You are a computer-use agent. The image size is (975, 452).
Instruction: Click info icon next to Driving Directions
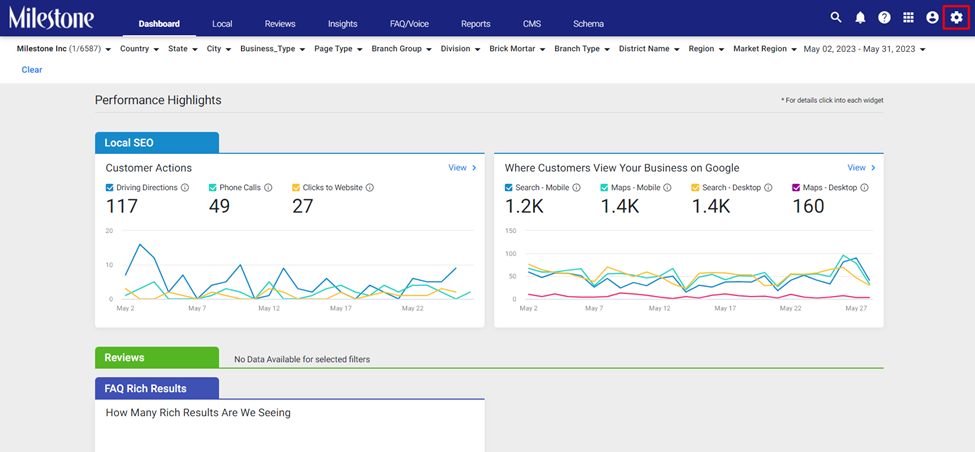click(x=185, y=187)
